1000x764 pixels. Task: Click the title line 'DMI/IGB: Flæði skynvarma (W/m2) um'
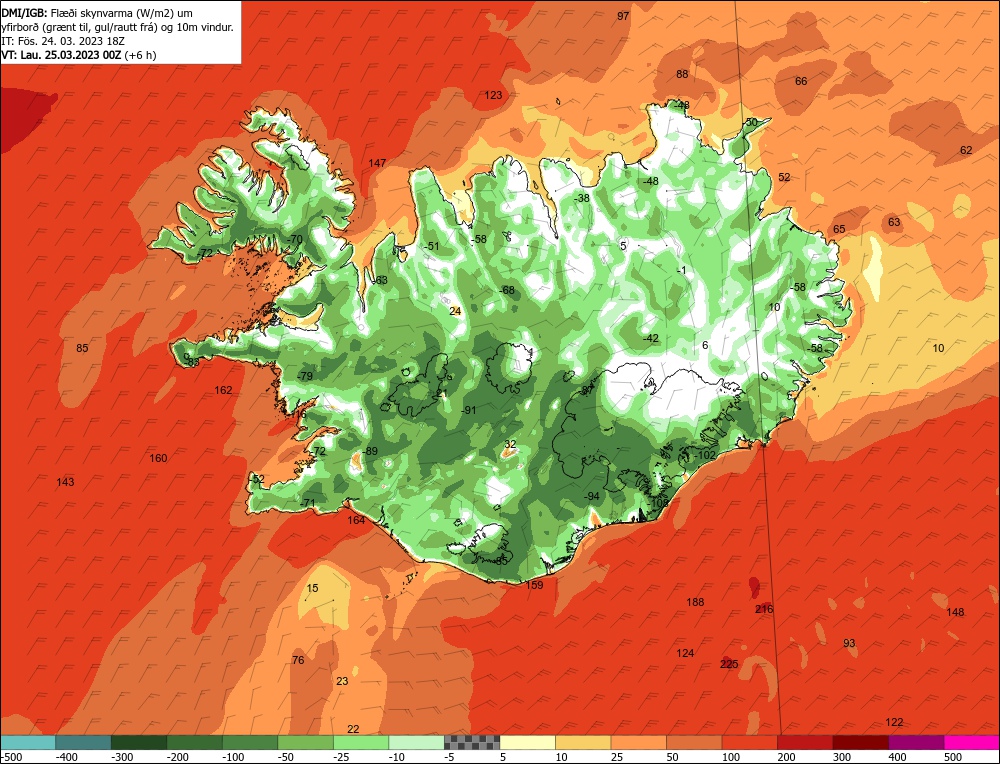click(x=97, y=13)
